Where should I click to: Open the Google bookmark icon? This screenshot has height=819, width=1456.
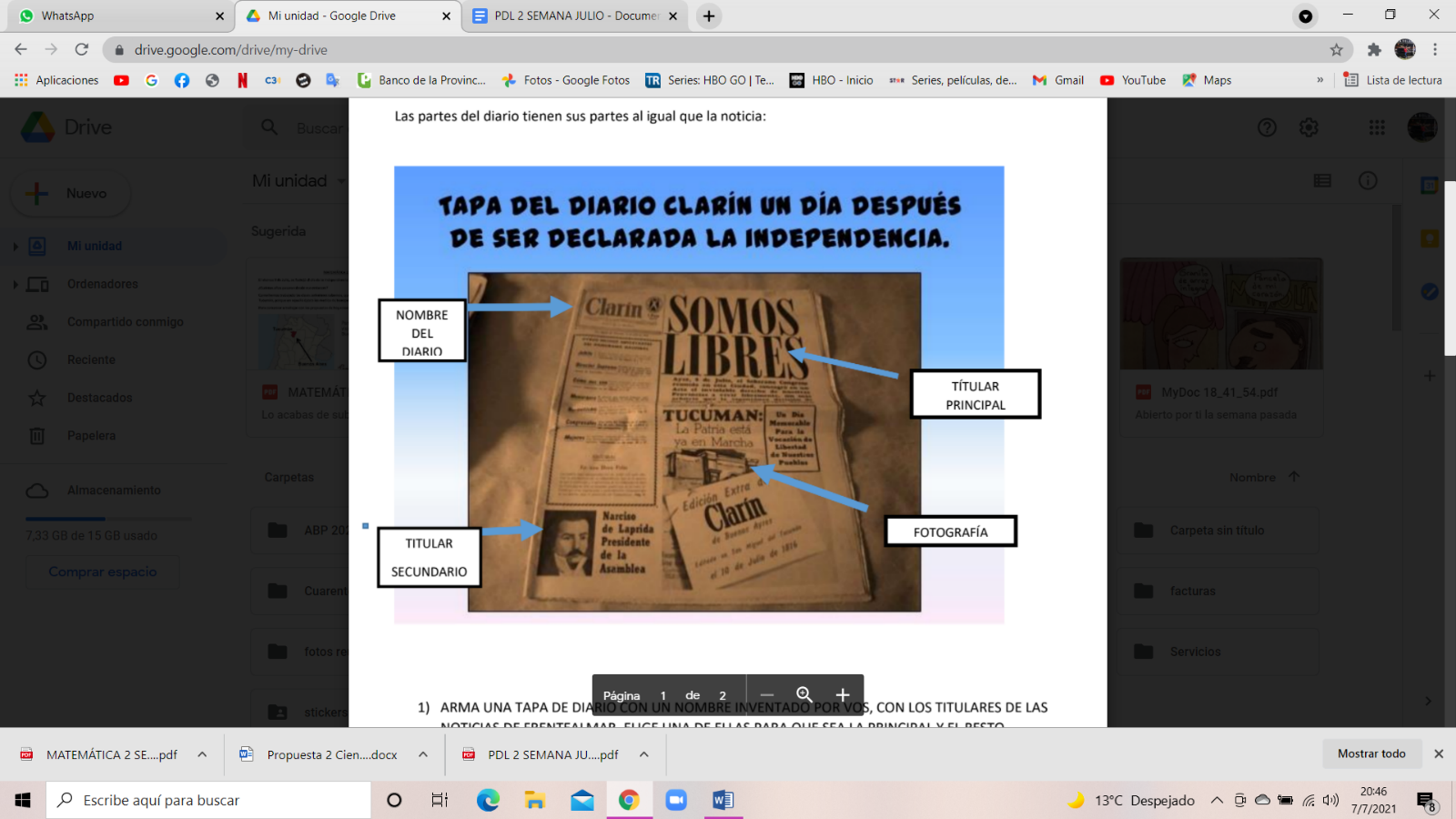pyautogui.click(x=151, y=80)
